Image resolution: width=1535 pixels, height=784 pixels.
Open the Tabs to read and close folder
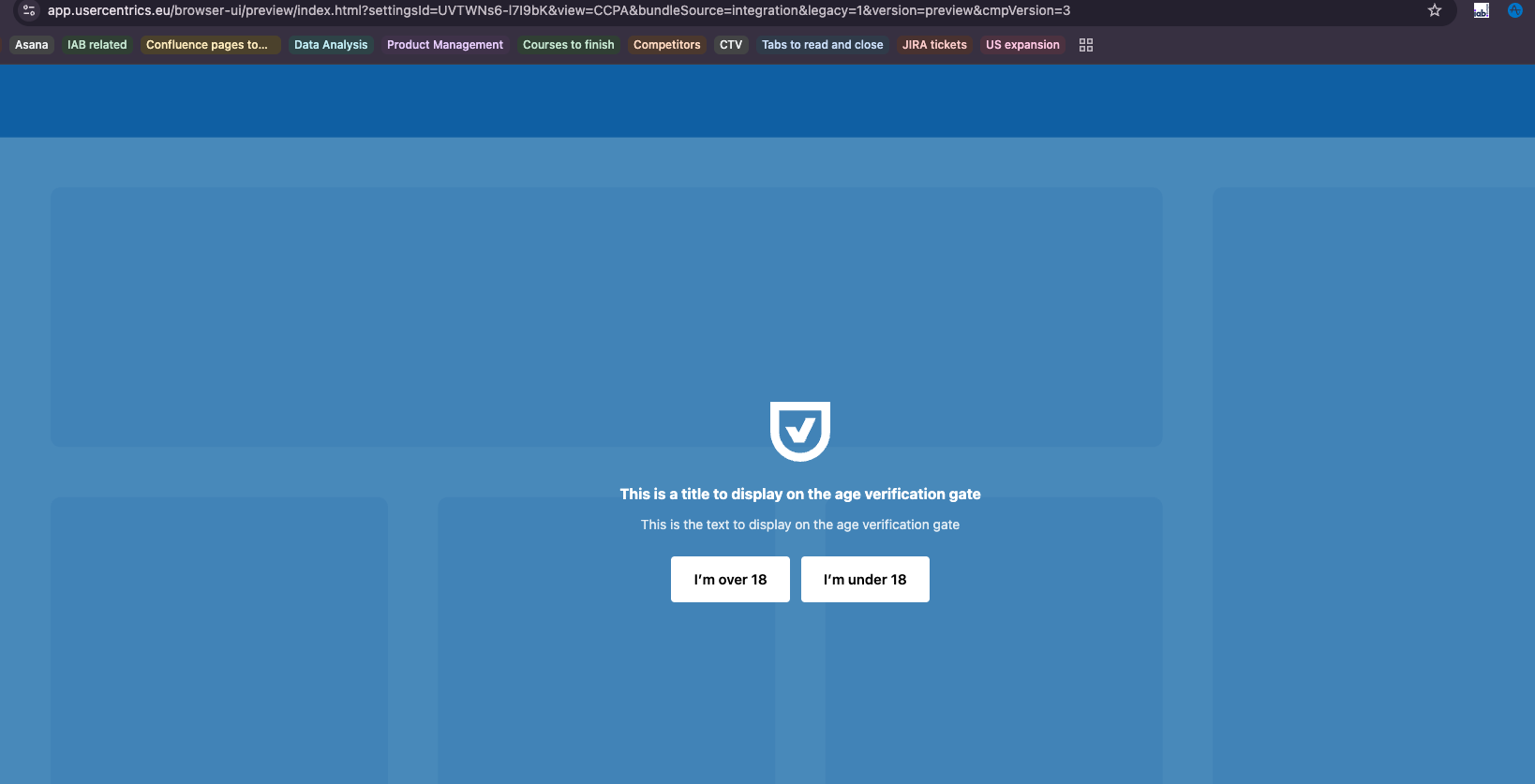[x=823, y=45]
